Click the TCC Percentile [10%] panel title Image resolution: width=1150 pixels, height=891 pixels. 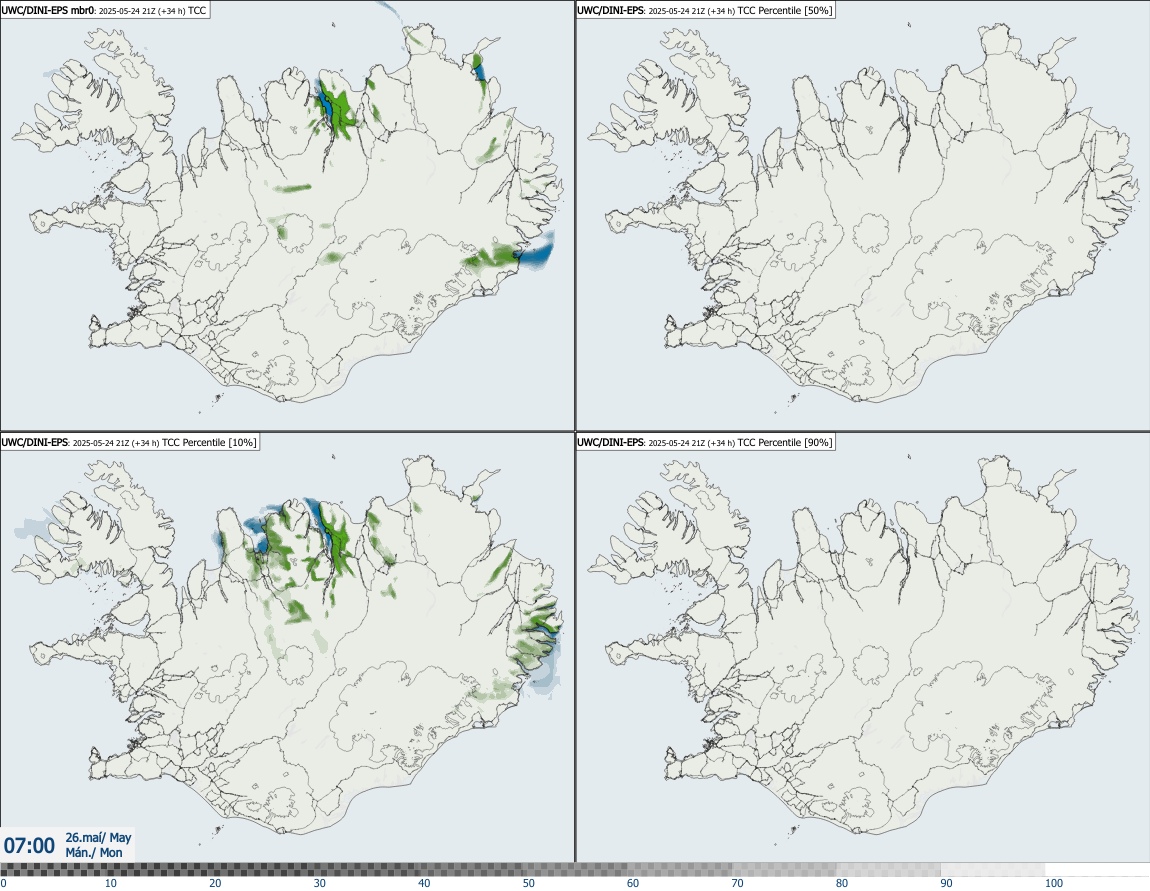point(130,442)
